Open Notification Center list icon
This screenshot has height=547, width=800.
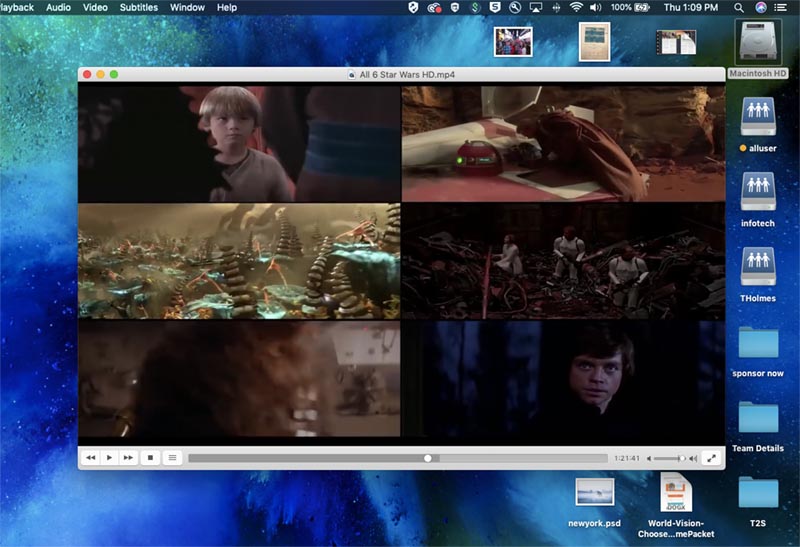pos(780,8)
